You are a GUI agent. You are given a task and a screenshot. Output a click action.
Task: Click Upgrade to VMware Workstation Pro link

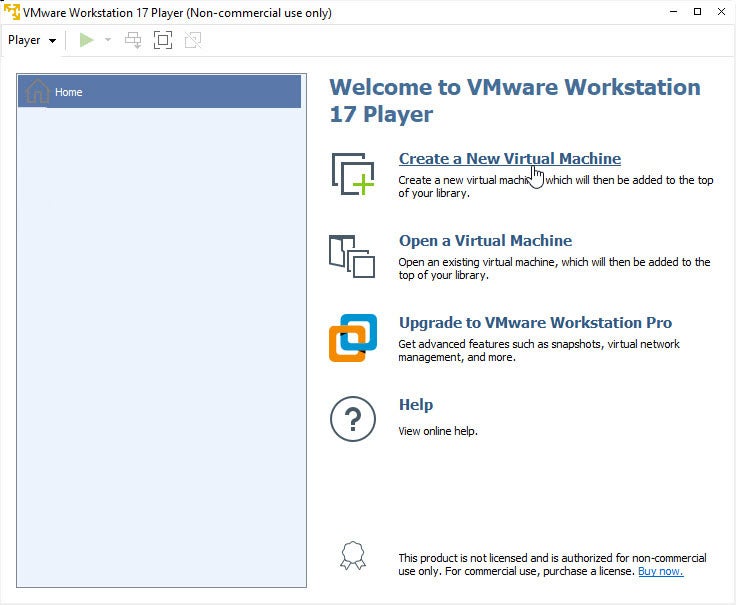[535, 323]
